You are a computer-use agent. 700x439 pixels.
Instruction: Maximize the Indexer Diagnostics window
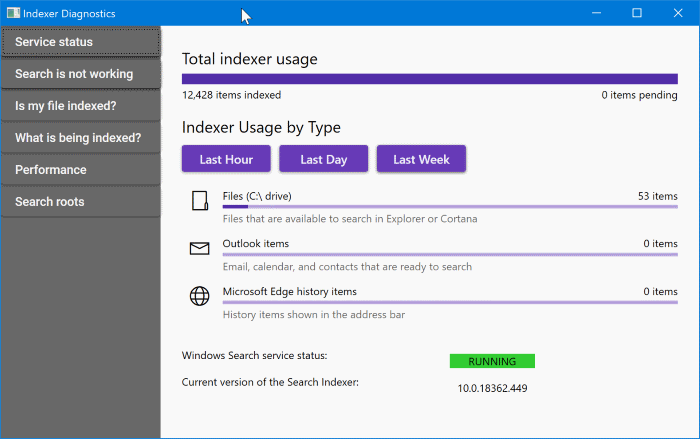click(x=637, y=13)
